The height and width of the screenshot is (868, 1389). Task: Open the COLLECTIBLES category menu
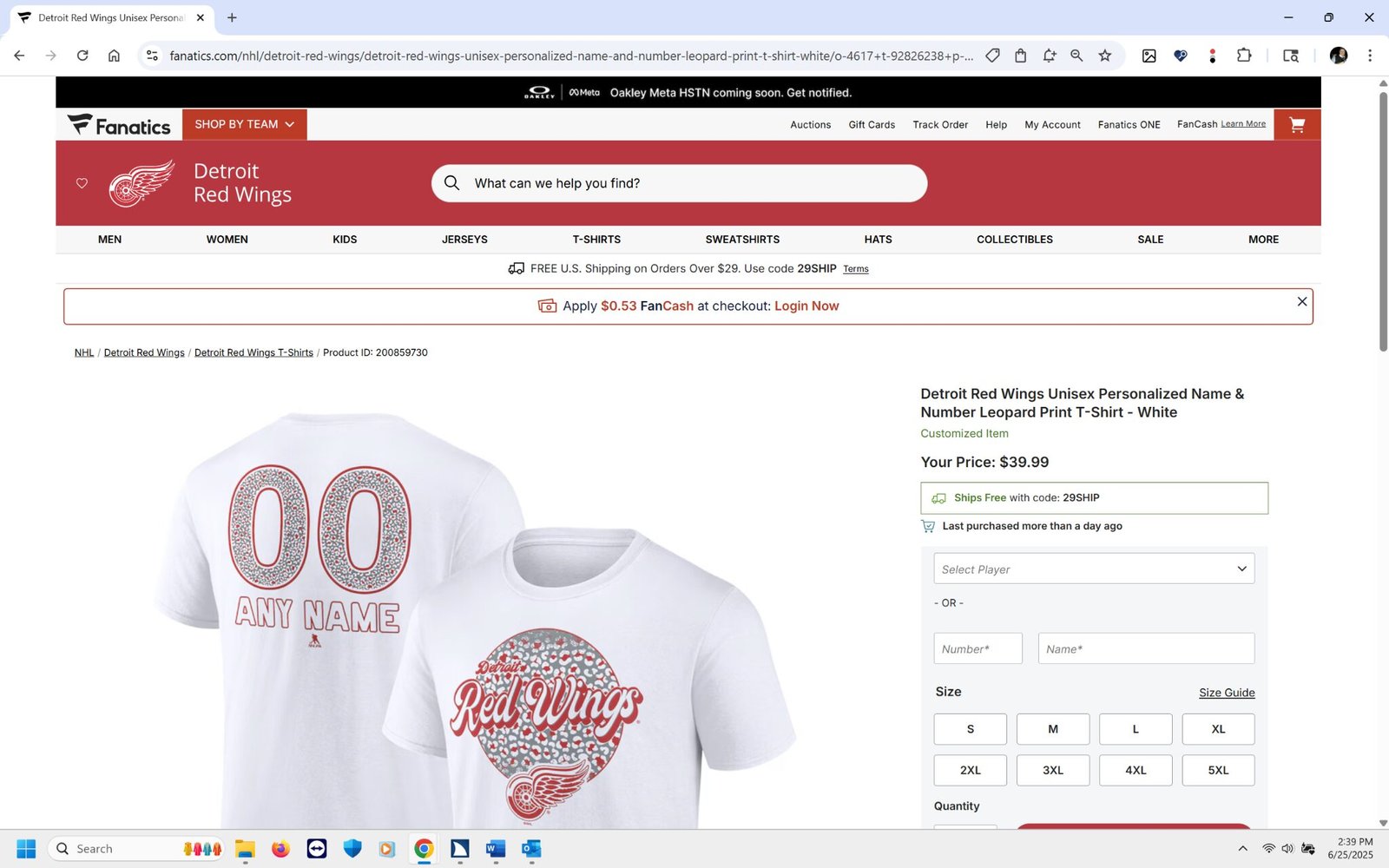pos(1015,240)
